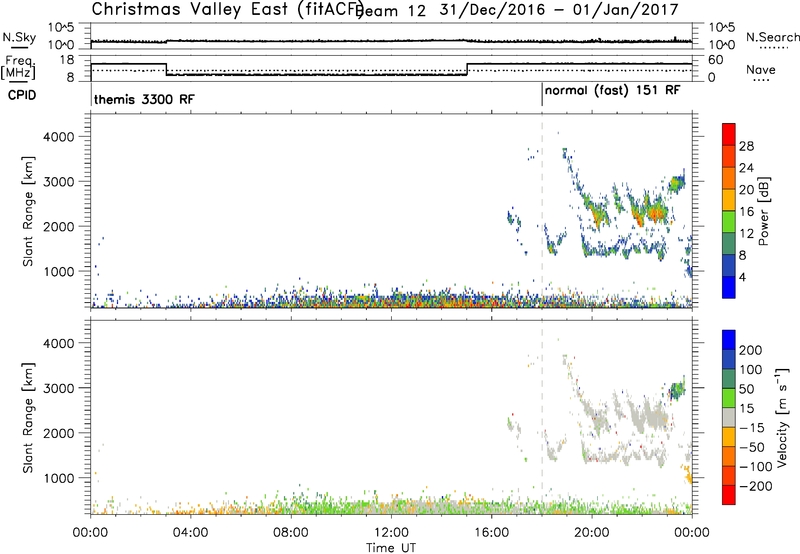Click the "4000" tick of the power panel
The image size is (800, 554).
coord(59,137)
